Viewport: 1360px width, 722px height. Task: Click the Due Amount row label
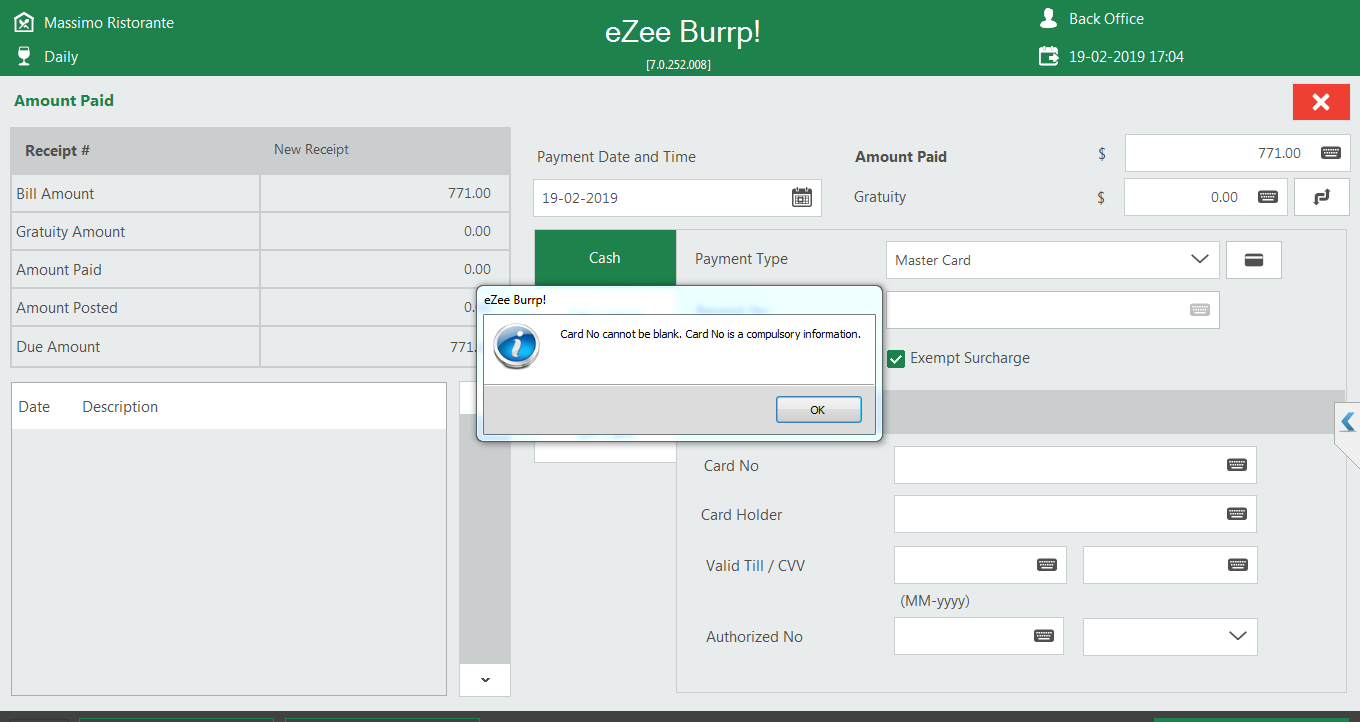pyautogui.click(x=58, y=347)
